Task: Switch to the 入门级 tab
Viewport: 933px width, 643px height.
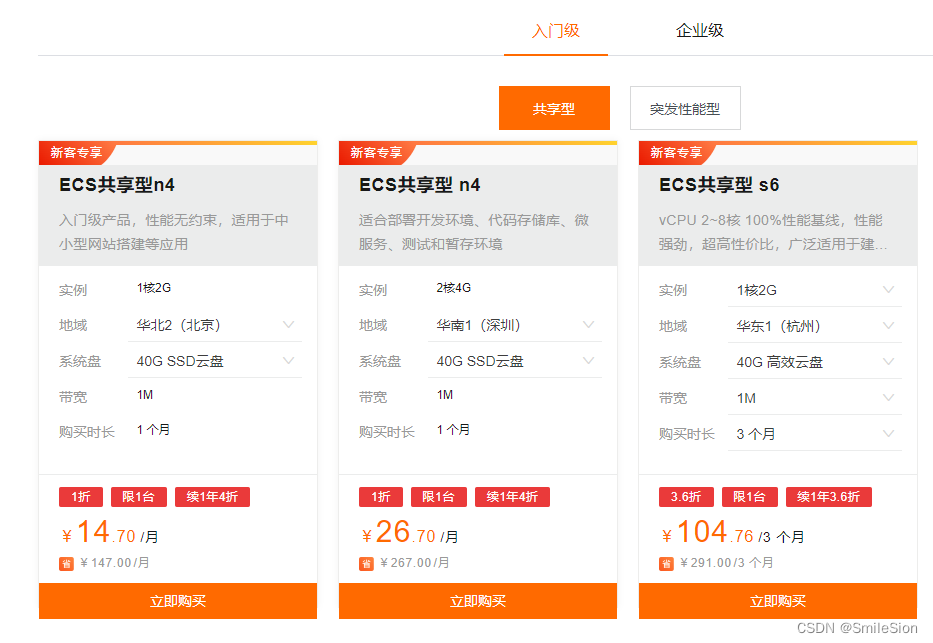Action: coord(556,30)
